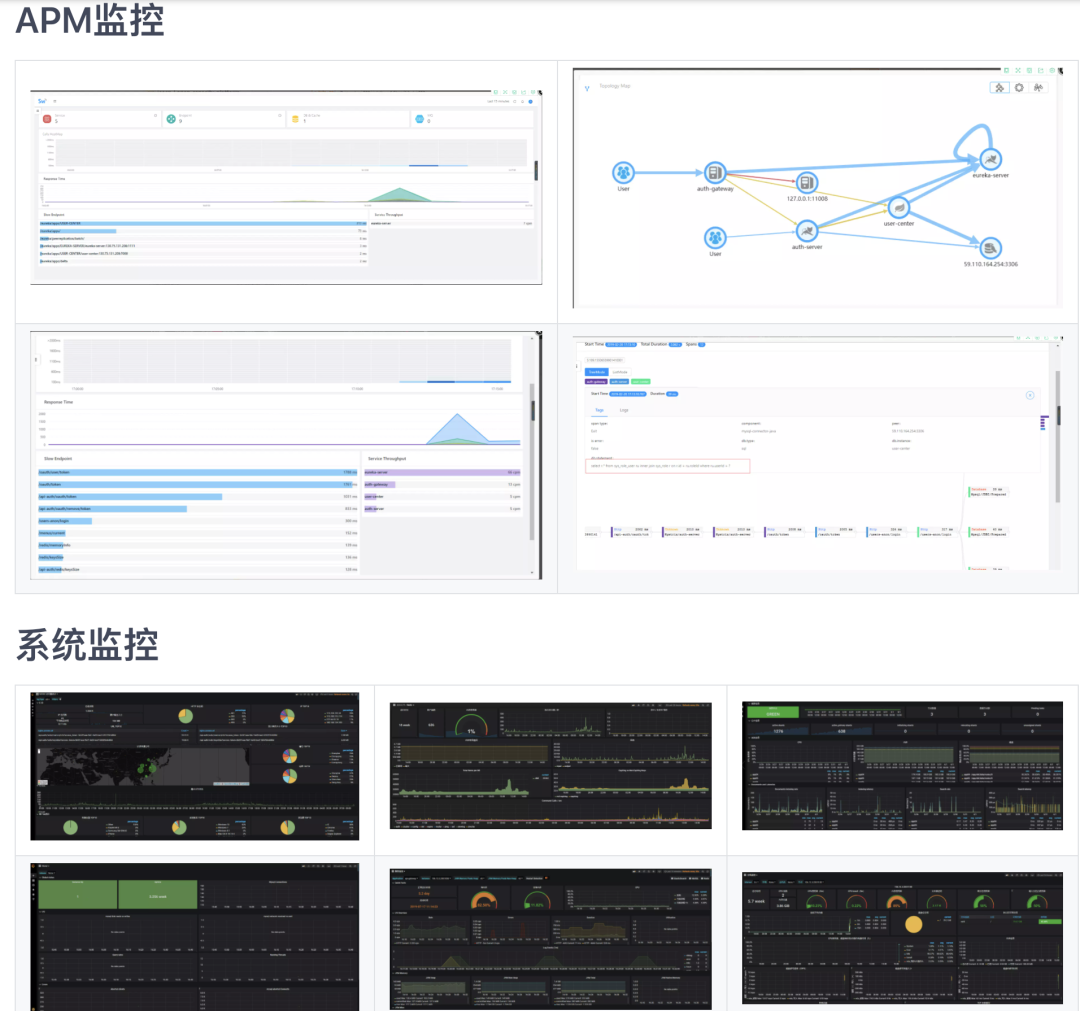Click the auth-gateway node icon
Viewport: 1080px width, 1011px height.
pyautogui.click(x=714, y=172)
